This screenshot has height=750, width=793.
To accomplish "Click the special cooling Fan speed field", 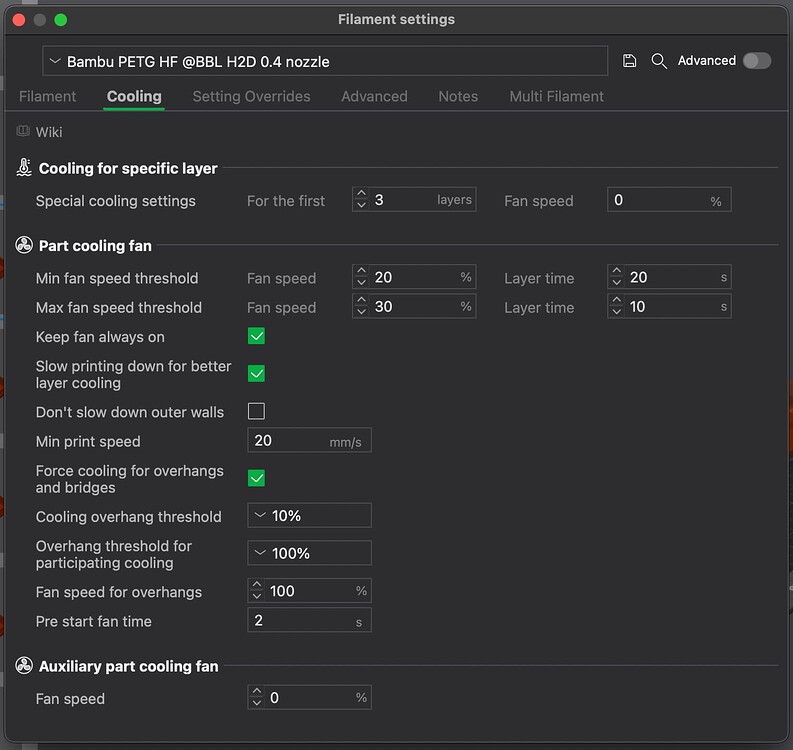I will pyautogui.click(x=669, y=200).
